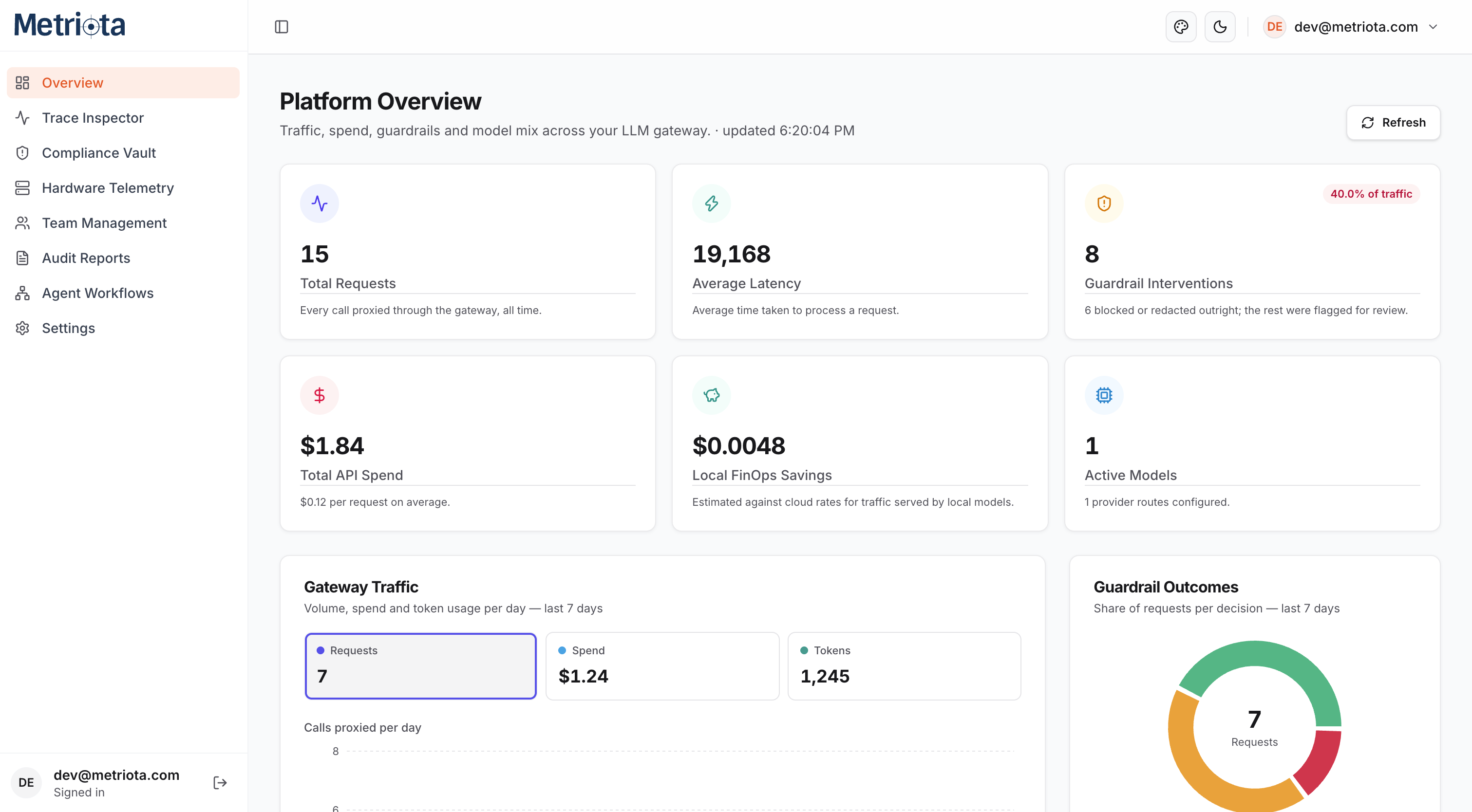1472x812 pixels.
Task: Click the Calls proxied per day label
Action: [x=362, y=727]
